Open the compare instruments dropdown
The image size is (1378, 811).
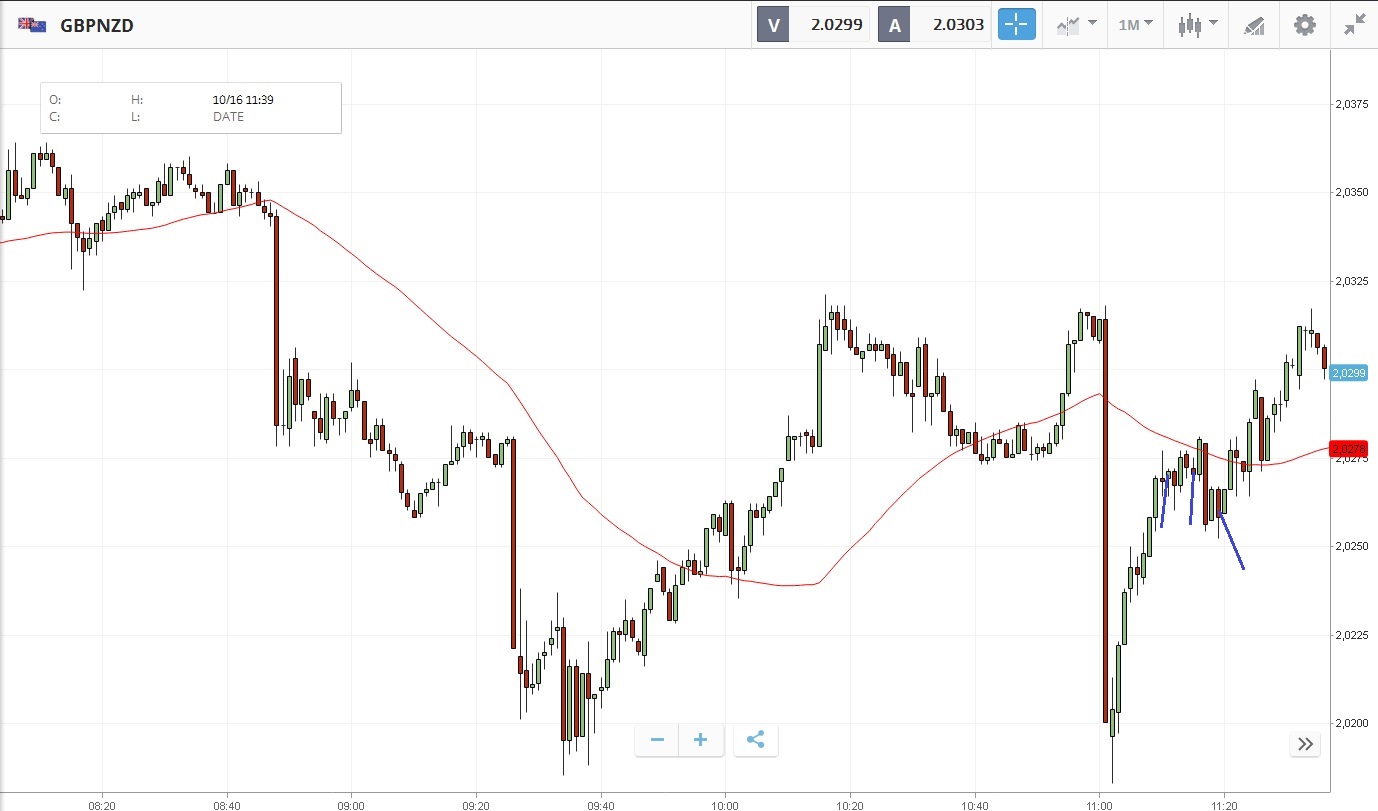[1075, 25]
